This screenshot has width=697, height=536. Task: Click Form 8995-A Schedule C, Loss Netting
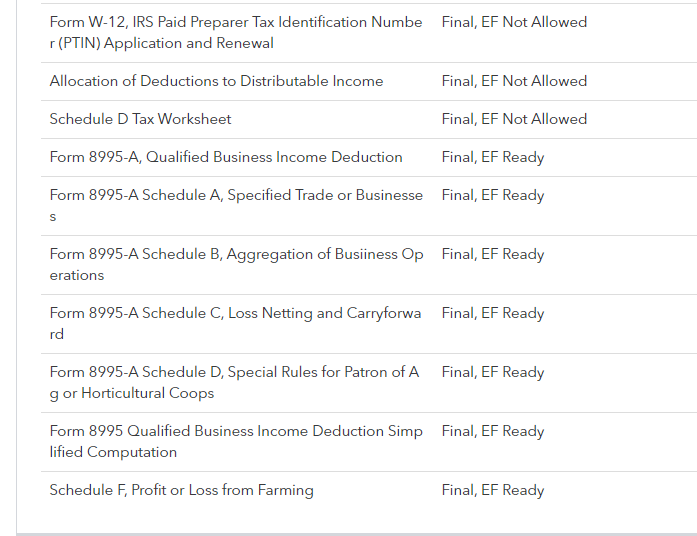[x=235, y=323]
